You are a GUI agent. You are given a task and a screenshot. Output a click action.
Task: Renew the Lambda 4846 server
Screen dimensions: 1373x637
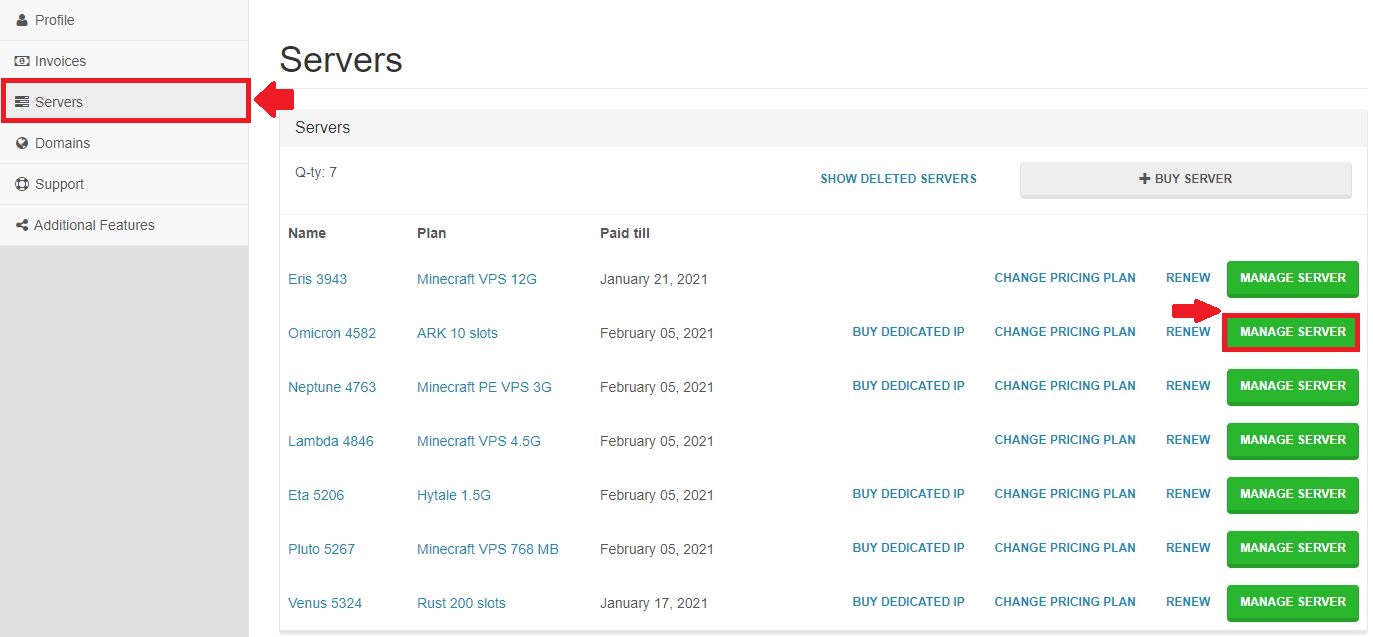(x=1188, y=440)
